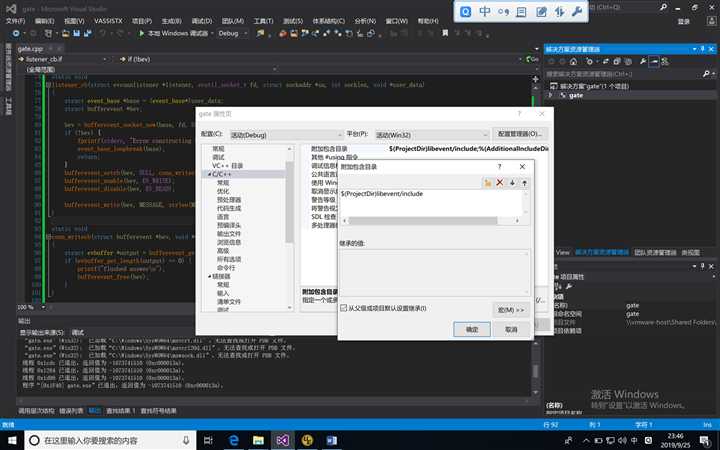Click 确定 in the include directories dialog
The height and width of the screenshot is (450, 720).
point(472,329)
